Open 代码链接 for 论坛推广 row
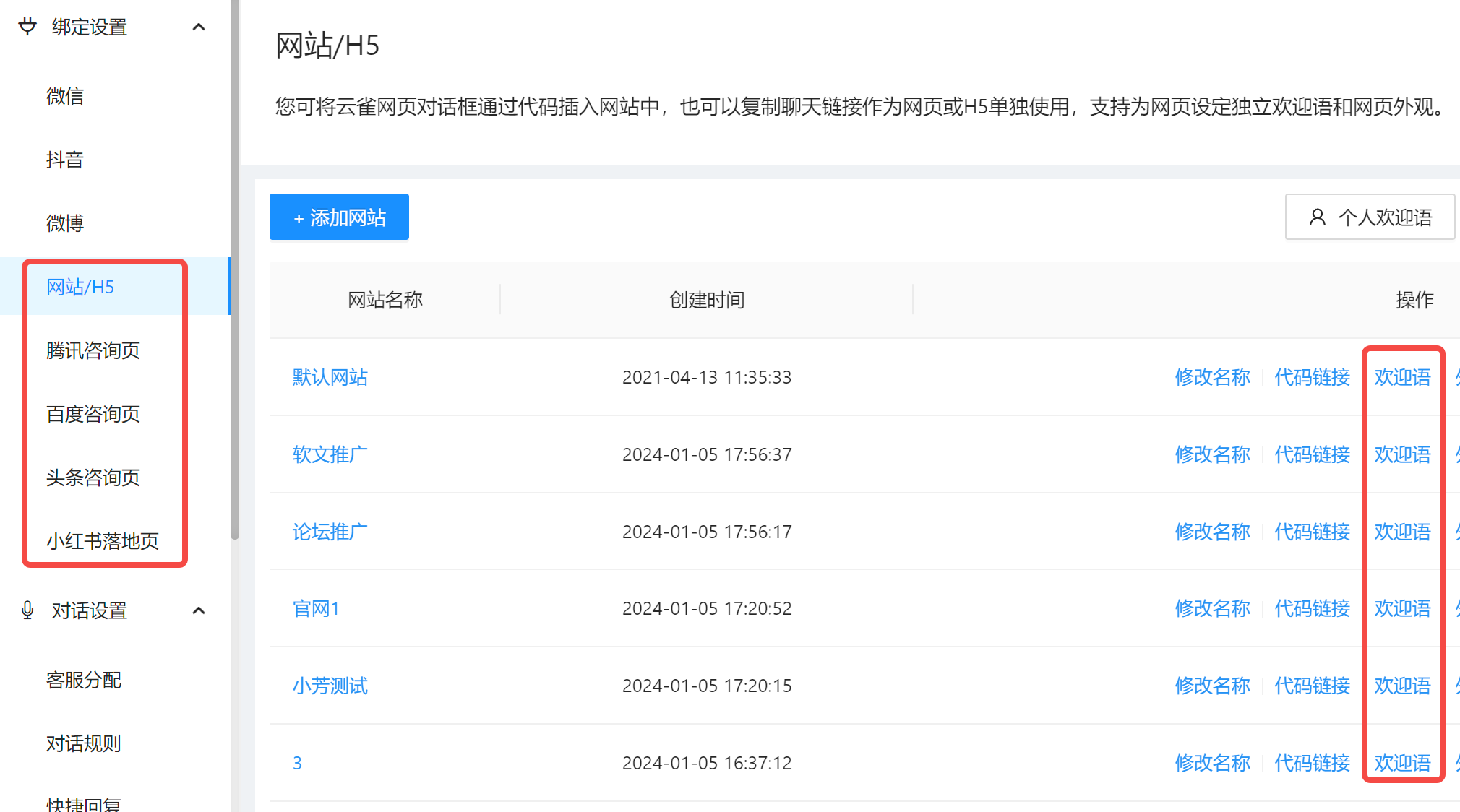 pos(1312,532)
